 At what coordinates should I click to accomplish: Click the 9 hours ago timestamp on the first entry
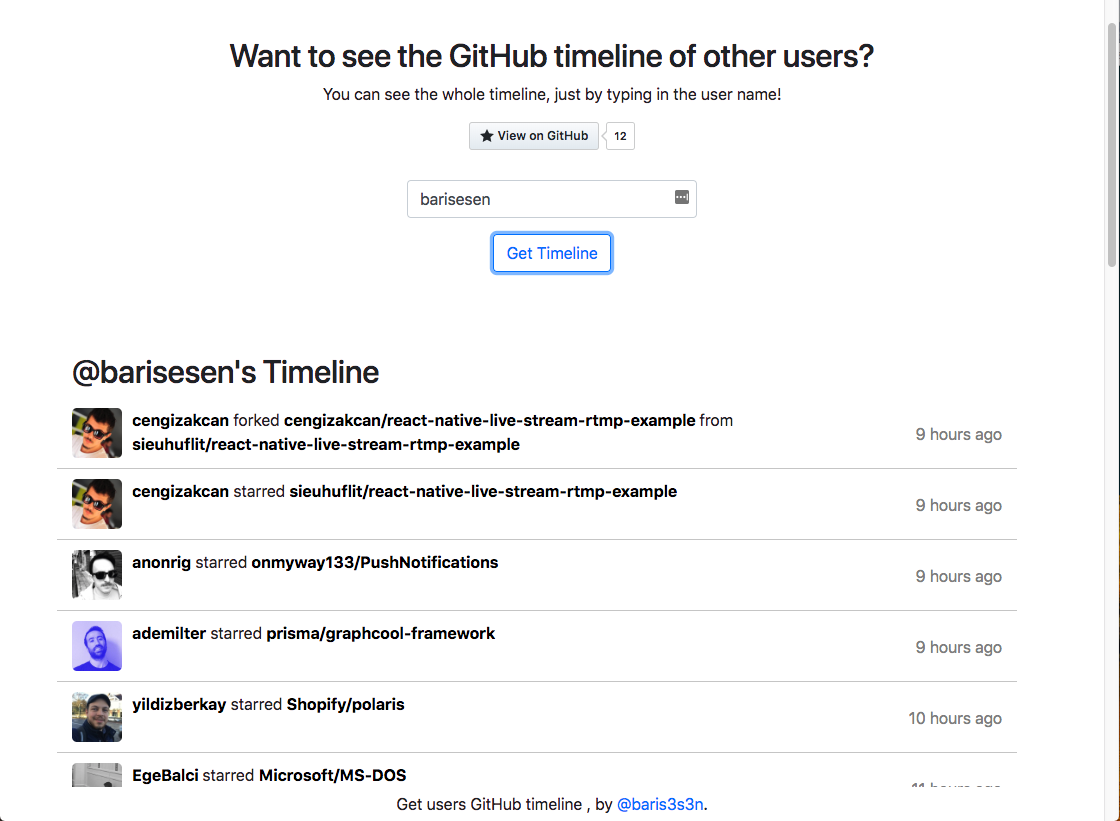tap(958, 434)
